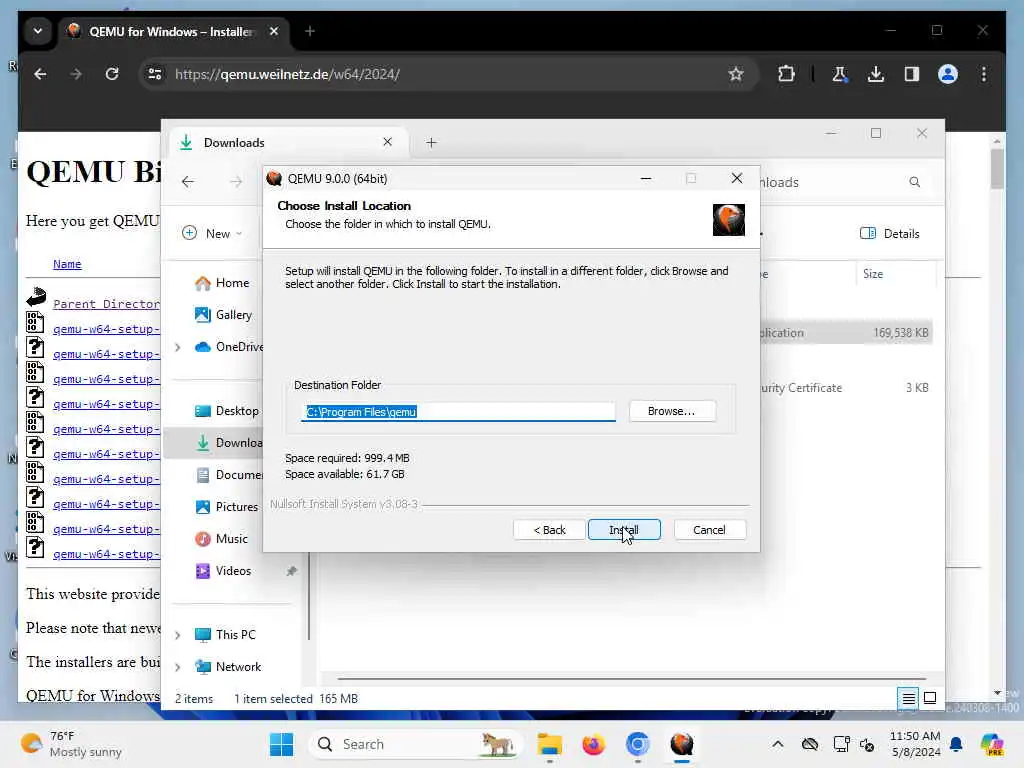The width and height of the screenshot is (1024, 768).
Task: Click the Install button in QEMU setup
Action: tap(624, 530)
